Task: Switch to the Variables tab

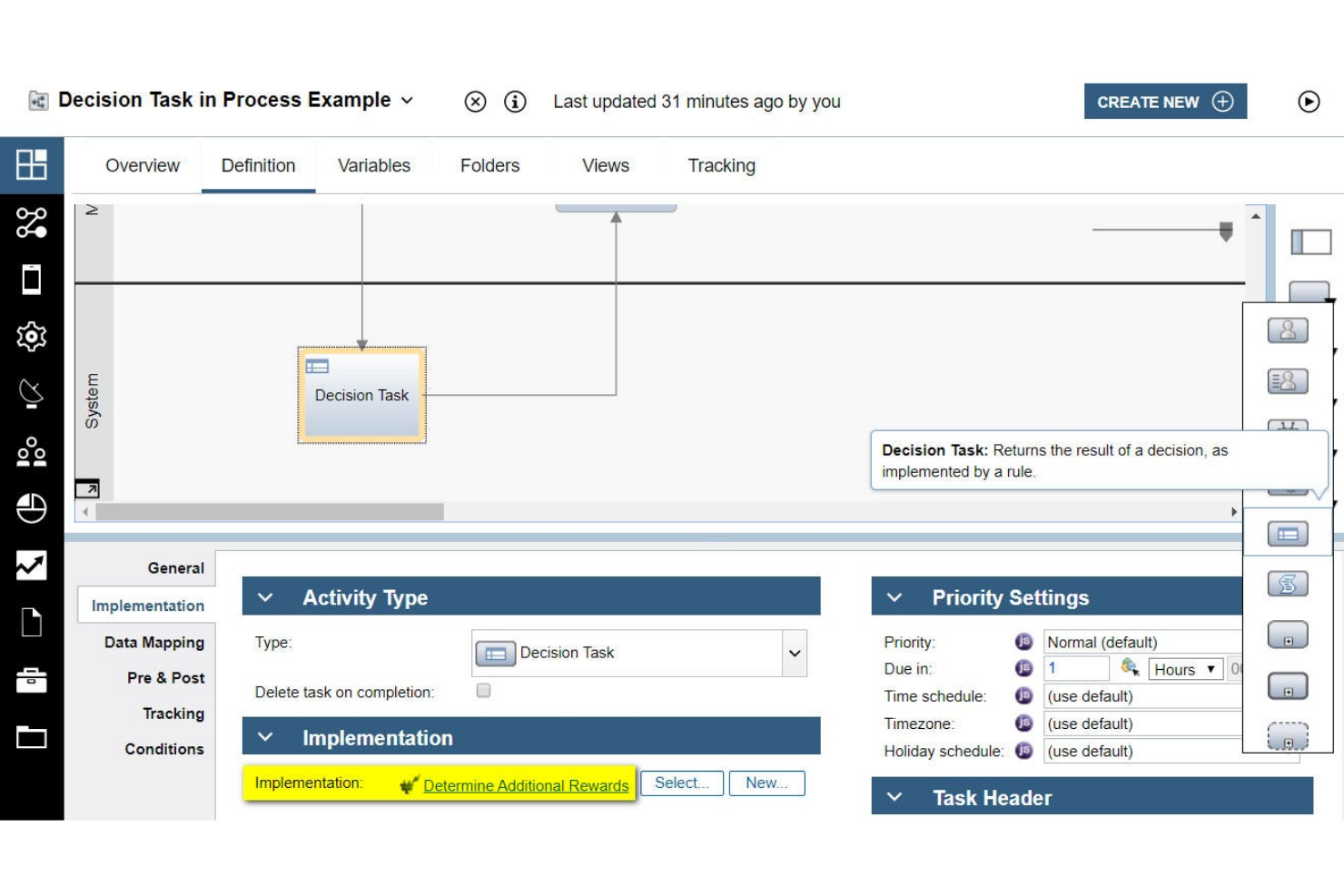Action: (373, 165)
